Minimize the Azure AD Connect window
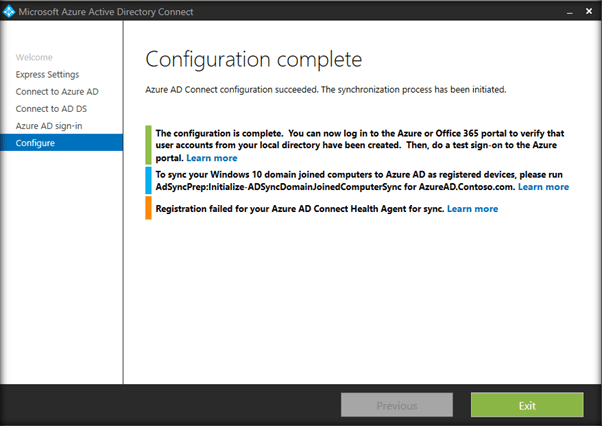The width and height of the screenshot is (602, 426). (x=570, y=12)
